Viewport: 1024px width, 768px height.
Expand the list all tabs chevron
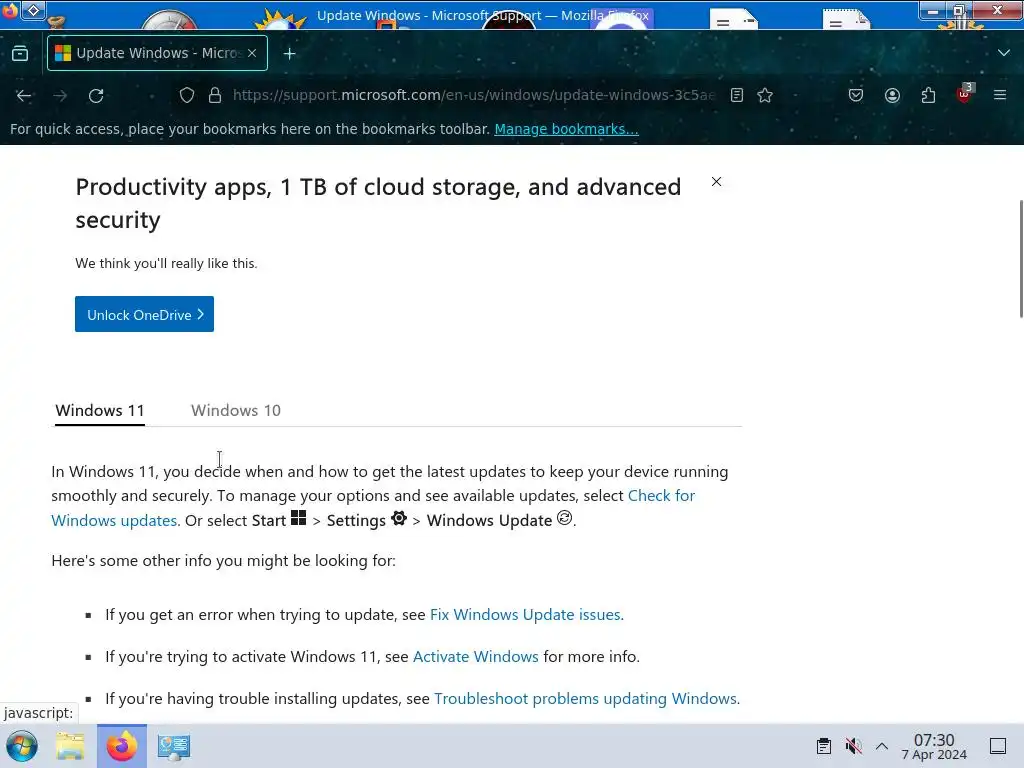pos(1004,53)
